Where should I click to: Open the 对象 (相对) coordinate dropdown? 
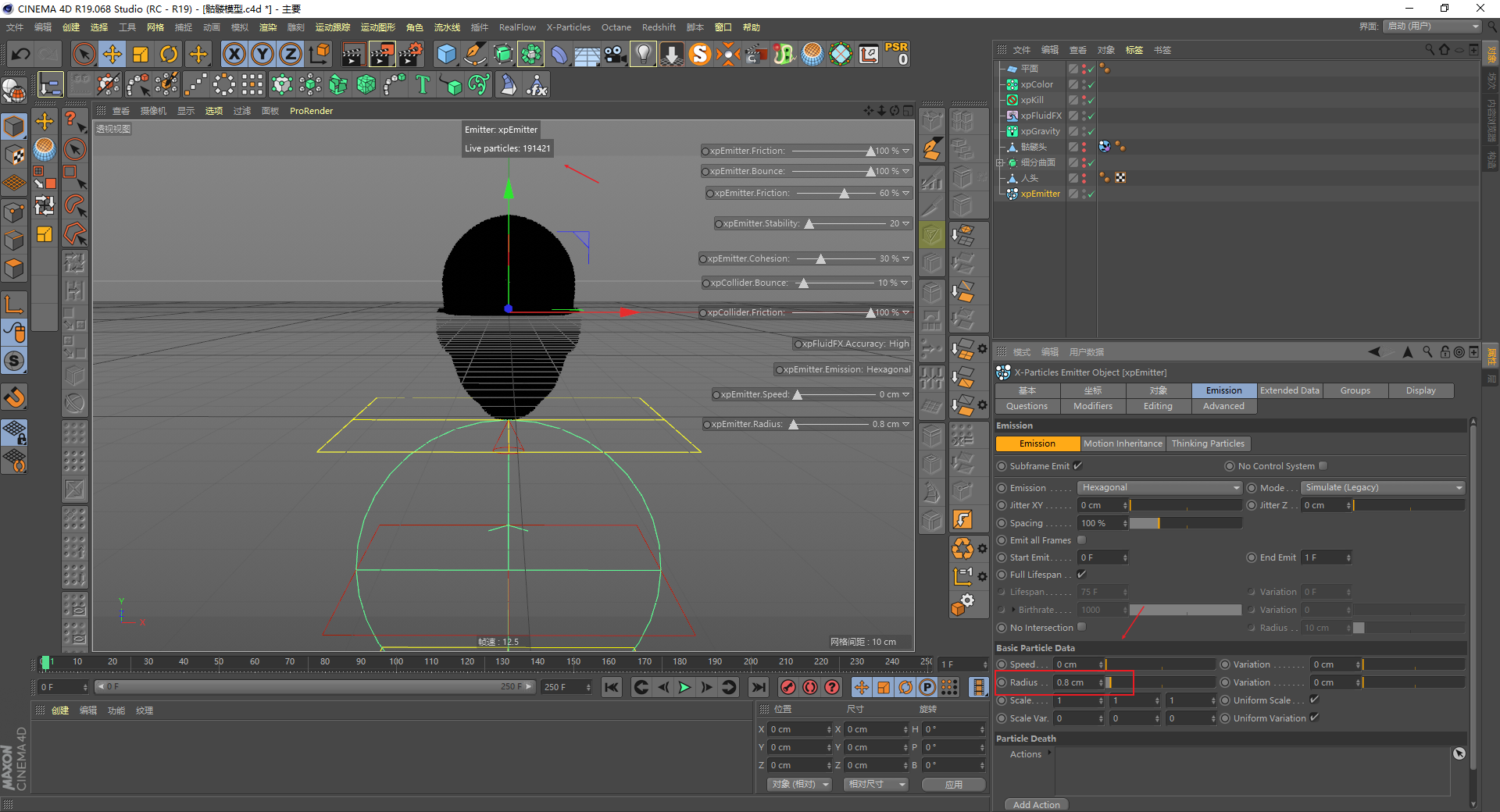point(799,784)
